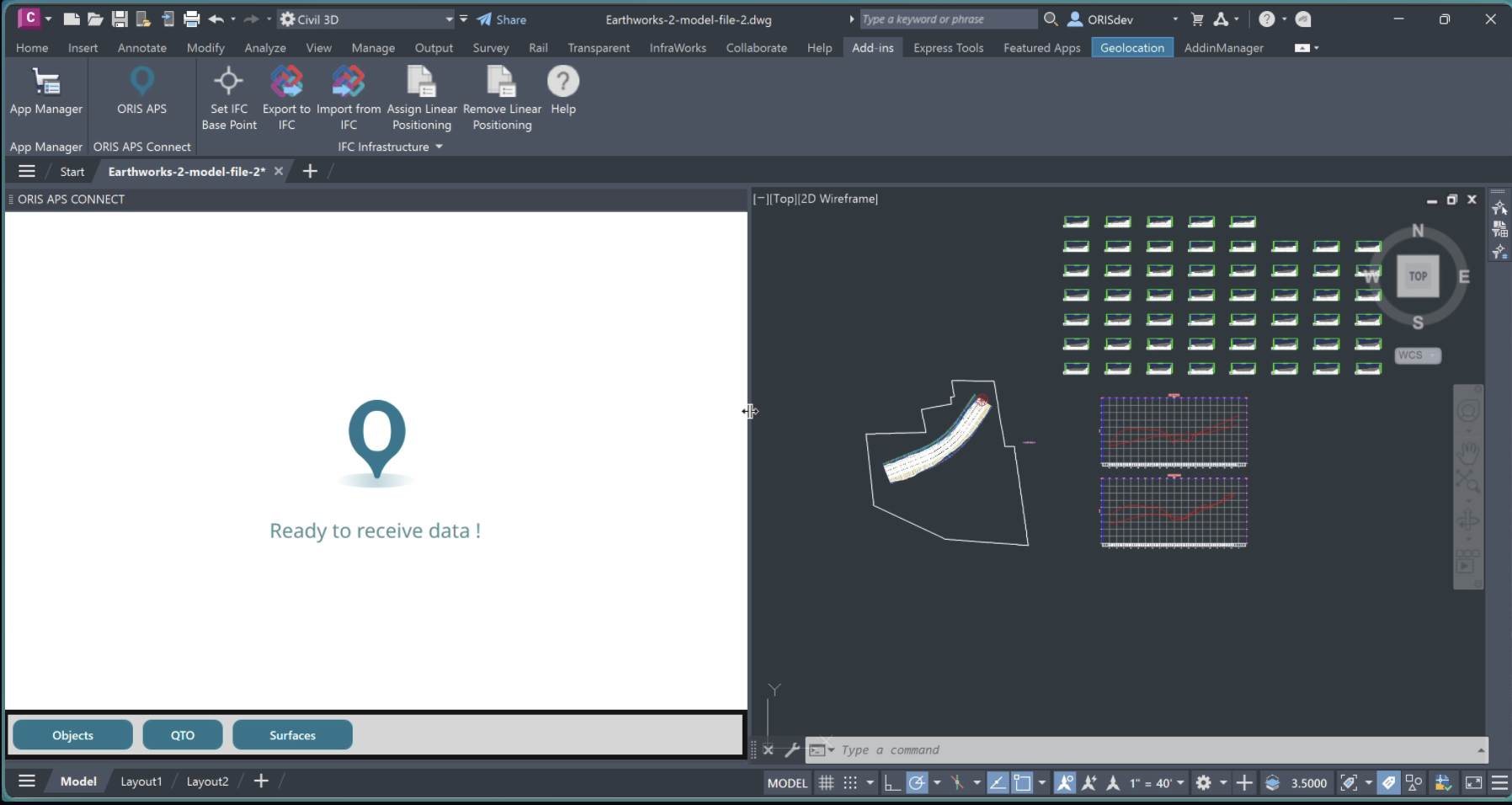Click Remove Linear Positioning icon

502,83
